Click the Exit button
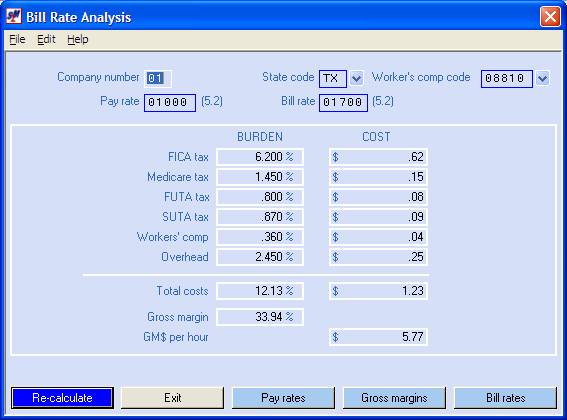This screenshot has width=567, height=420. pos(172,398)
